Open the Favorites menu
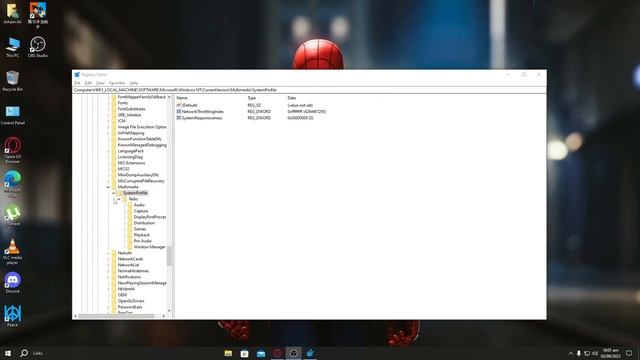 117,83
